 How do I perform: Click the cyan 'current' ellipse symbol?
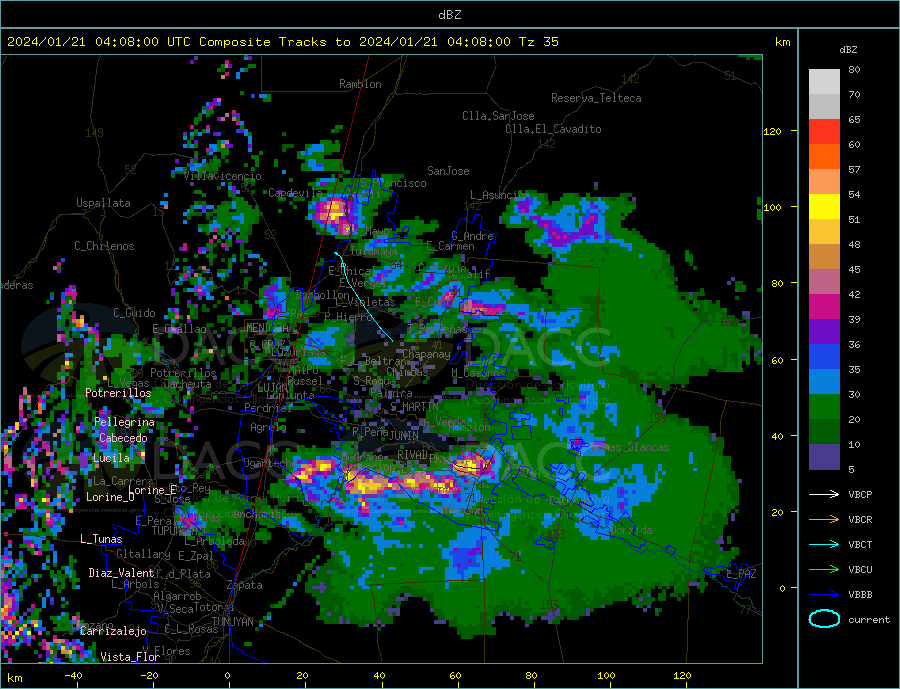(824, 619)
